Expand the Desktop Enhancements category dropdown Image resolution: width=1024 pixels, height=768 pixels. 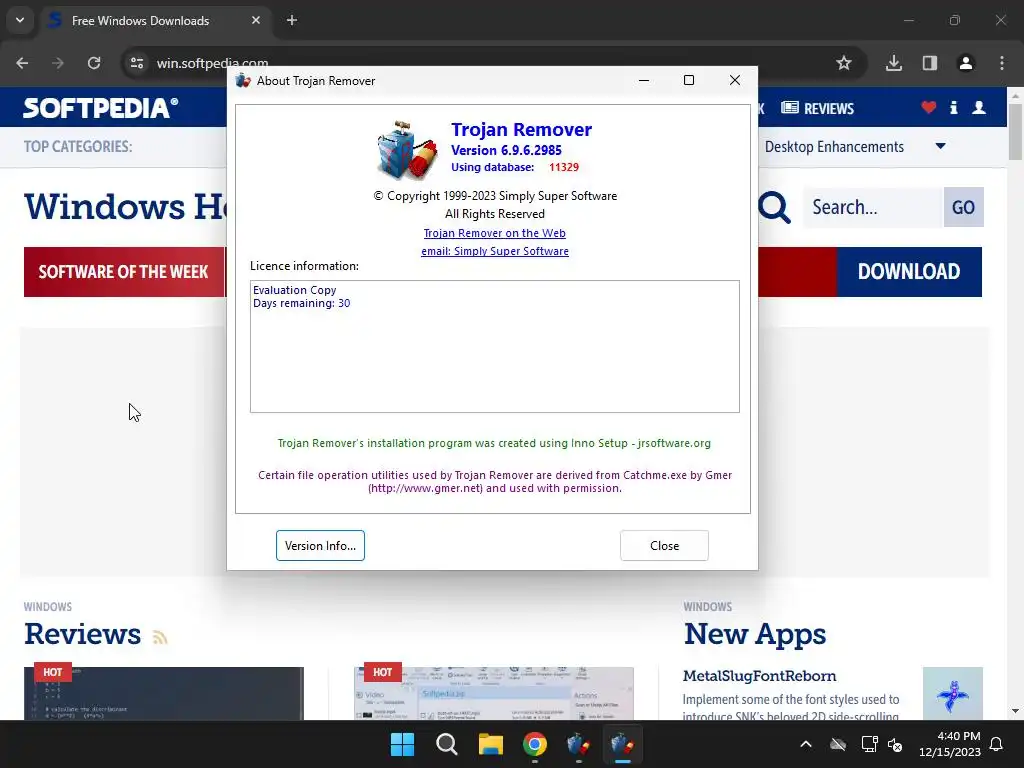pyautogui.click(x=940, y=146)
